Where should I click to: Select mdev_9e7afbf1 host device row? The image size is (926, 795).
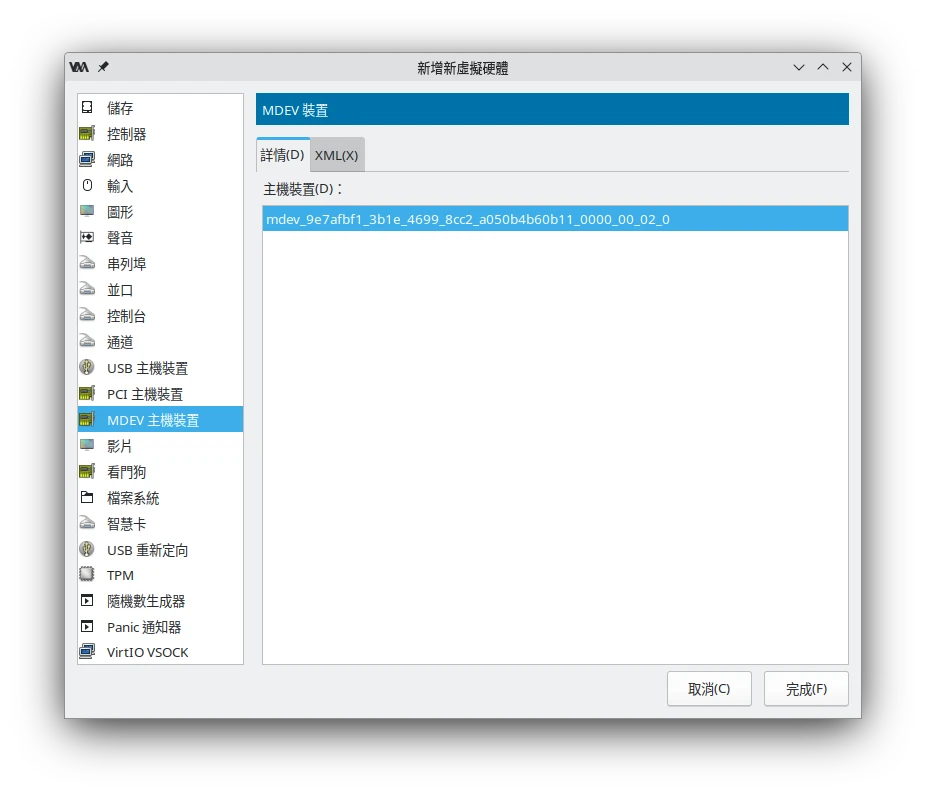555,219
